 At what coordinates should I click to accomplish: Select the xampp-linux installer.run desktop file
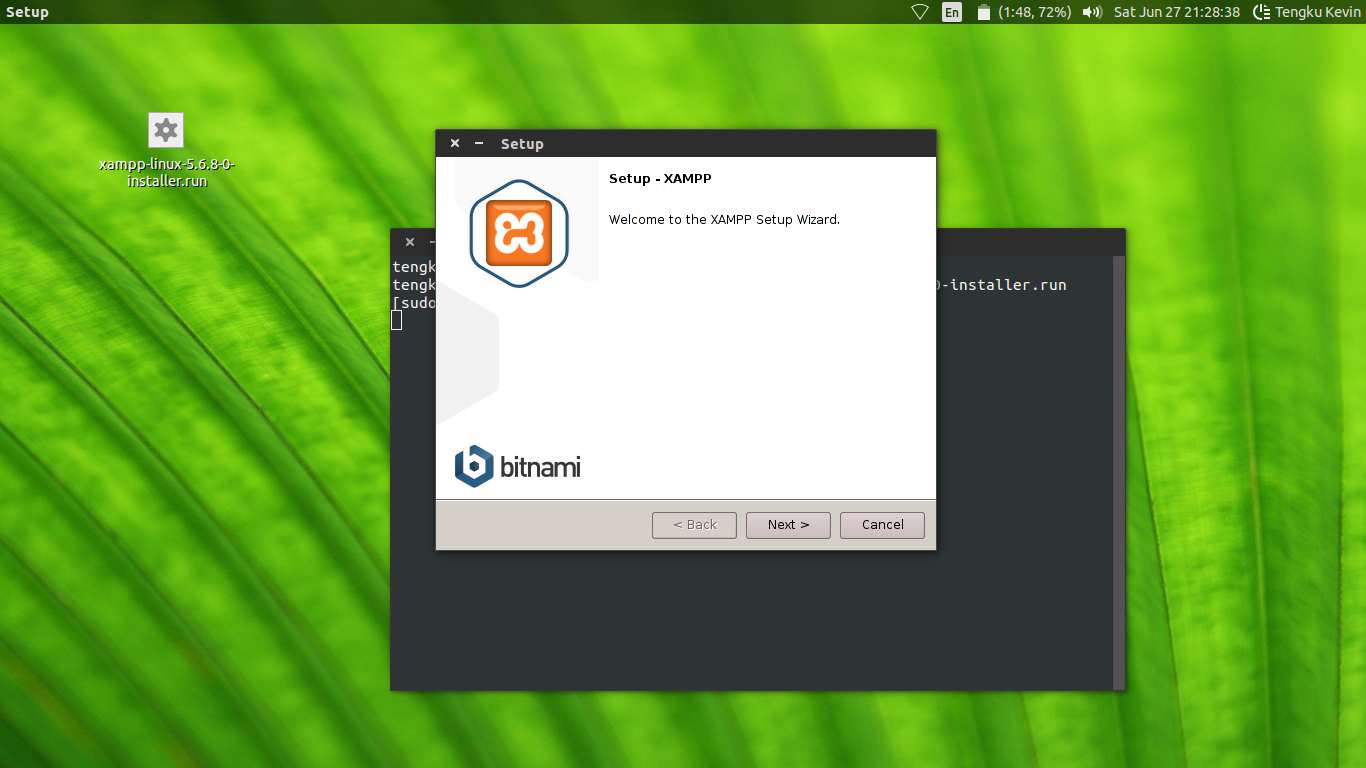[166, 150]
